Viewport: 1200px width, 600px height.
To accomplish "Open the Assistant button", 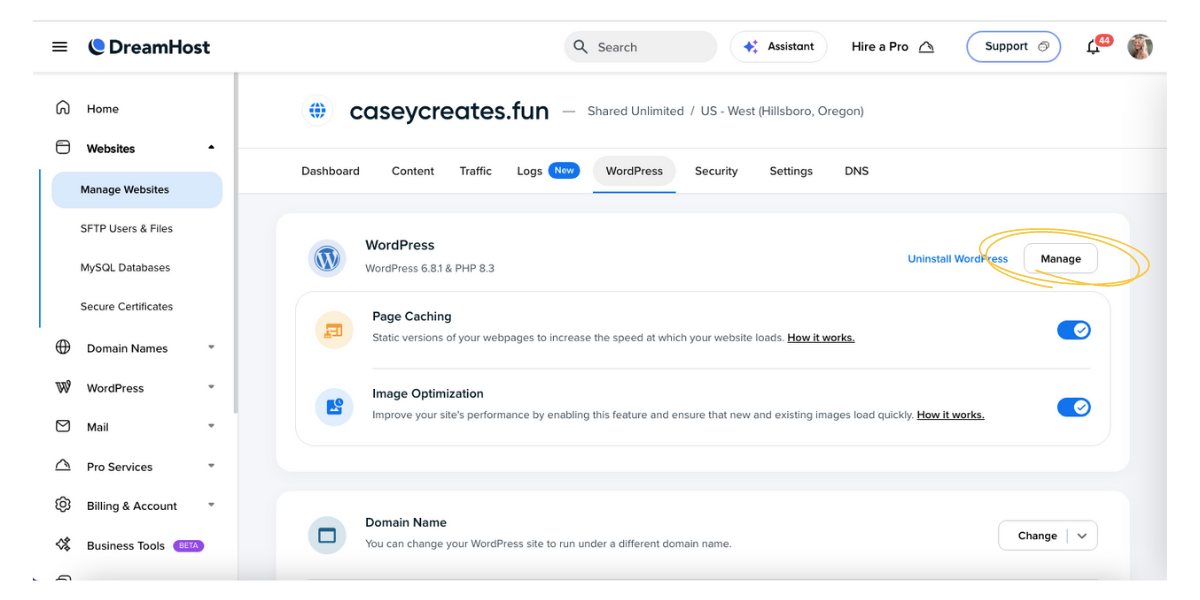I will coord(779,47).
